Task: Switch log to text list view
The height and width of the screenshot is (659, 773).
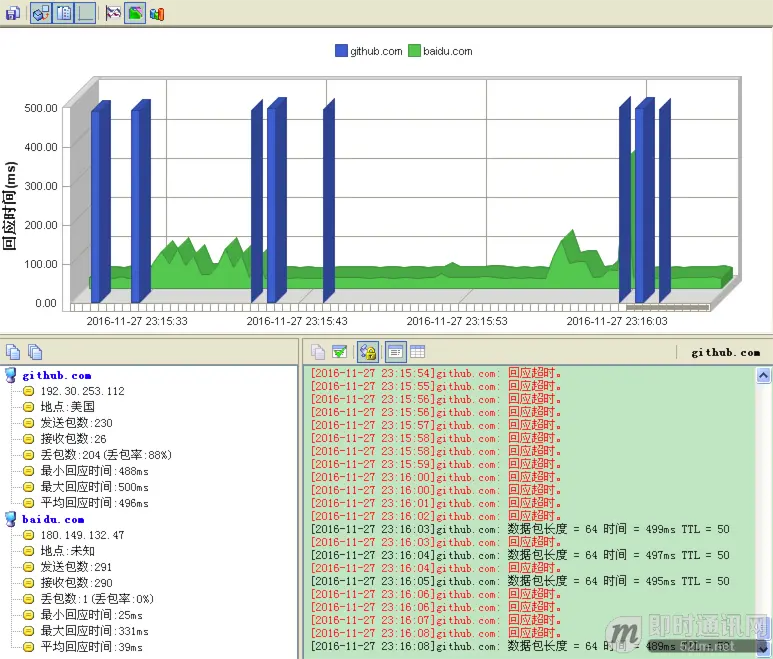Action: pyautogui.click(x=395, y=352)
